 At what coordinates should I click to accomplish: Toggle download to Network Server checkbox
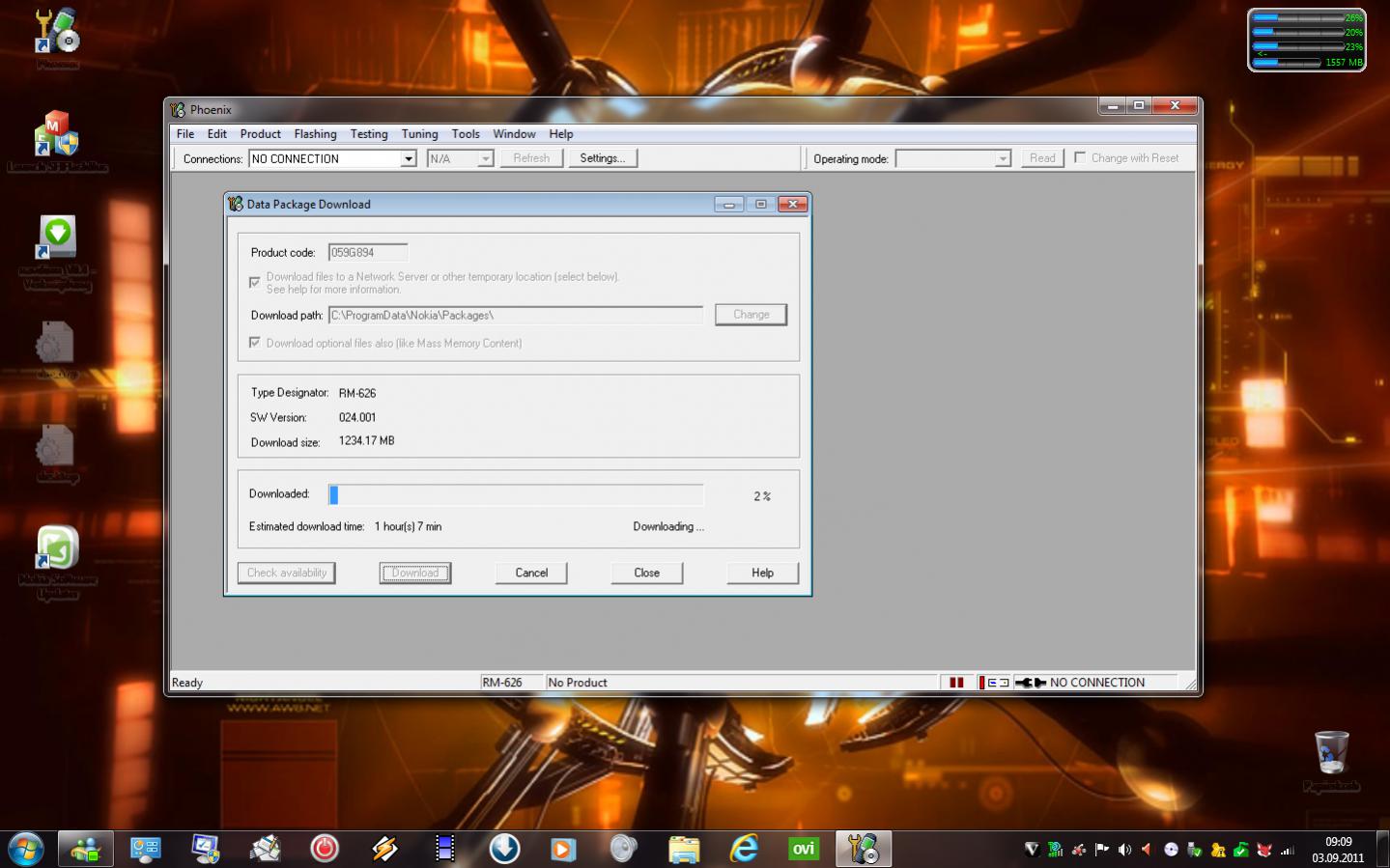[255, 283]
